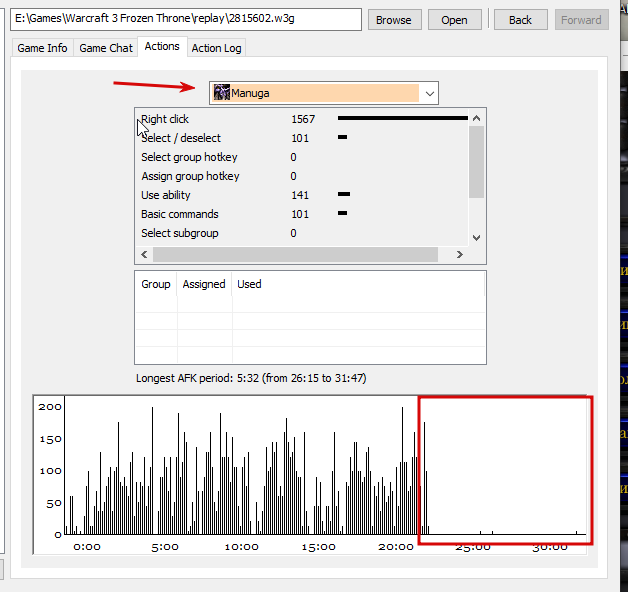Click the horizontal scrollbar thumb
628x592 pixels.
295,254
